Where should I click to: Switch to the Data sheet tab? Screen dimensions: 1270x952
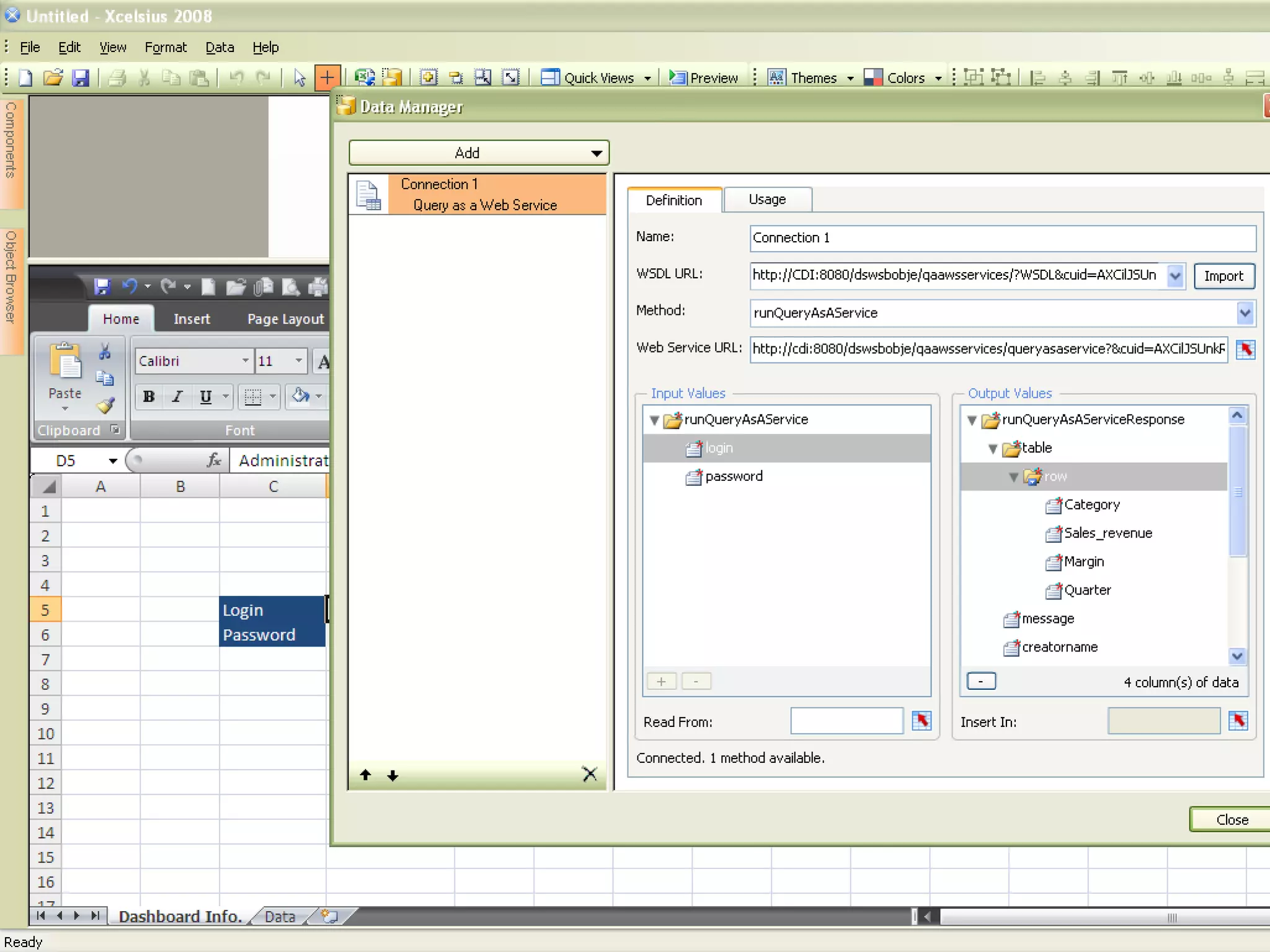[280, 916]
